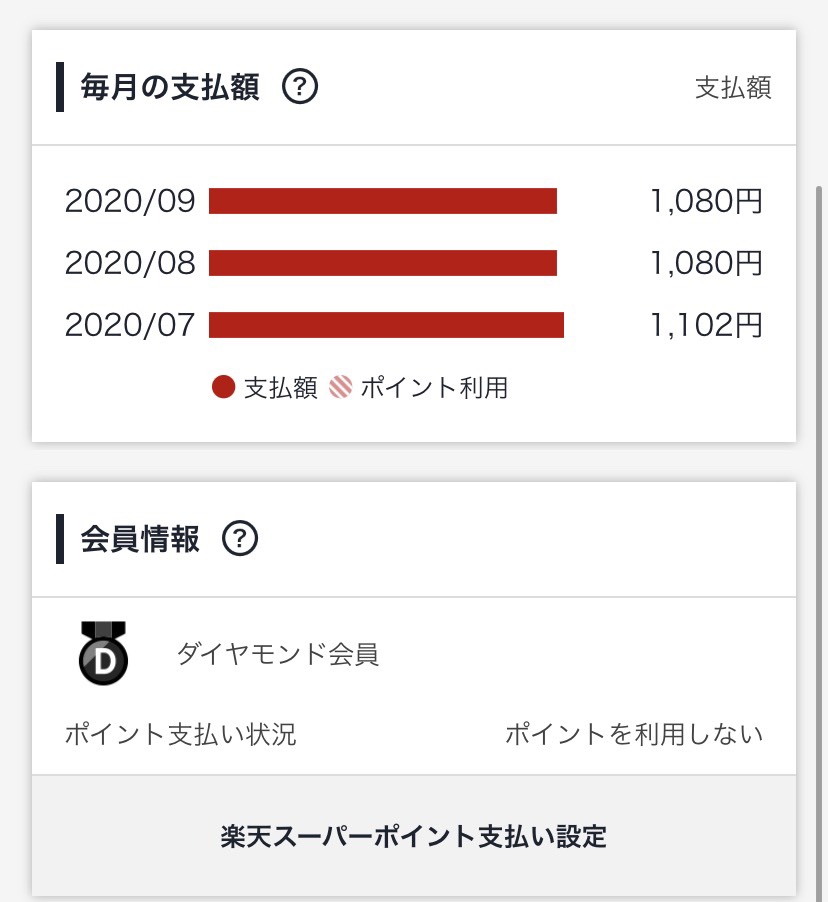Tap the 1,102円 amount for July
The height and width of the screenshot is (902, 828).
pyautogui.click(x=706, y=325)
